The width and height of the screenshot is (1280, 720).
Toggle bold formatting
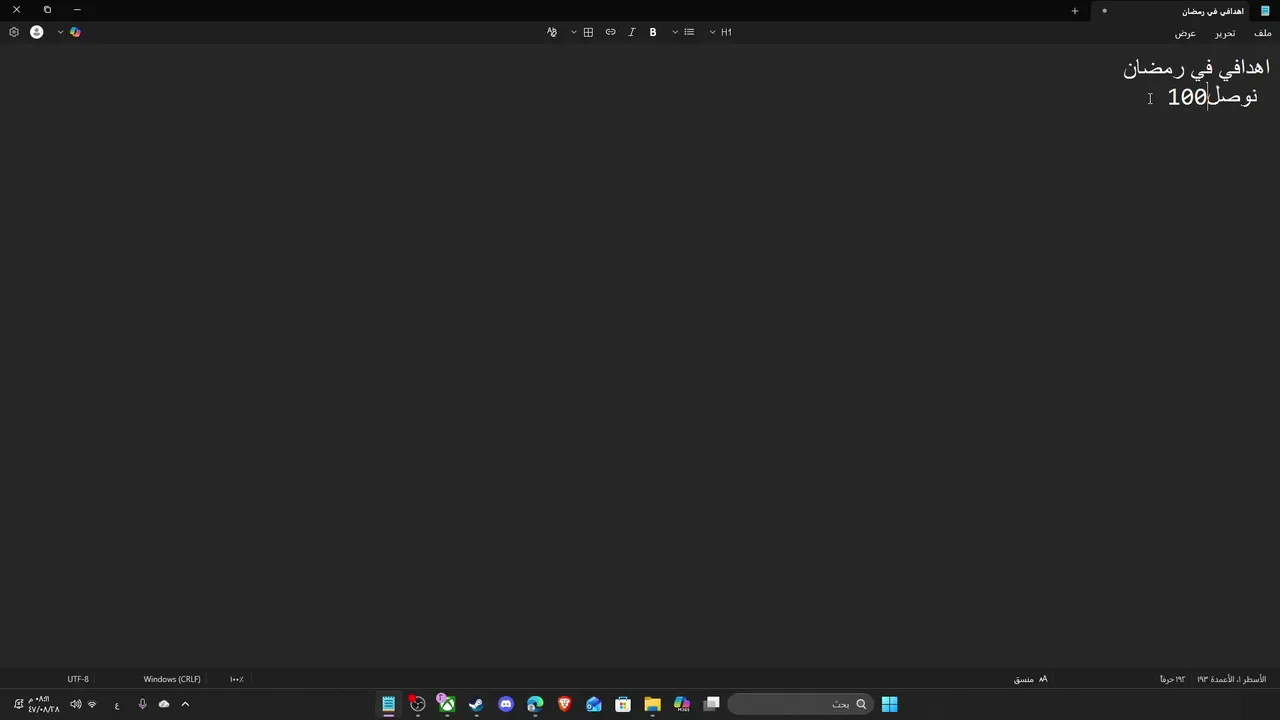[653, 32]
